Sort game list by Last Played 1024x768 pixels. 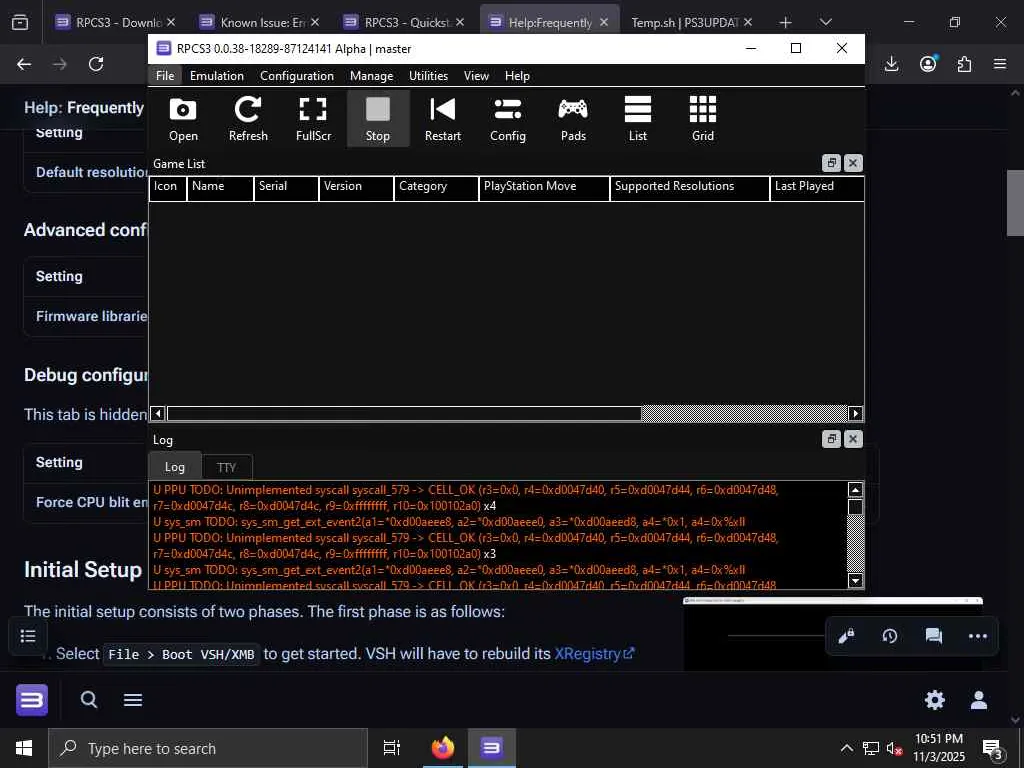pyautogui.click(x=818, y=188)
